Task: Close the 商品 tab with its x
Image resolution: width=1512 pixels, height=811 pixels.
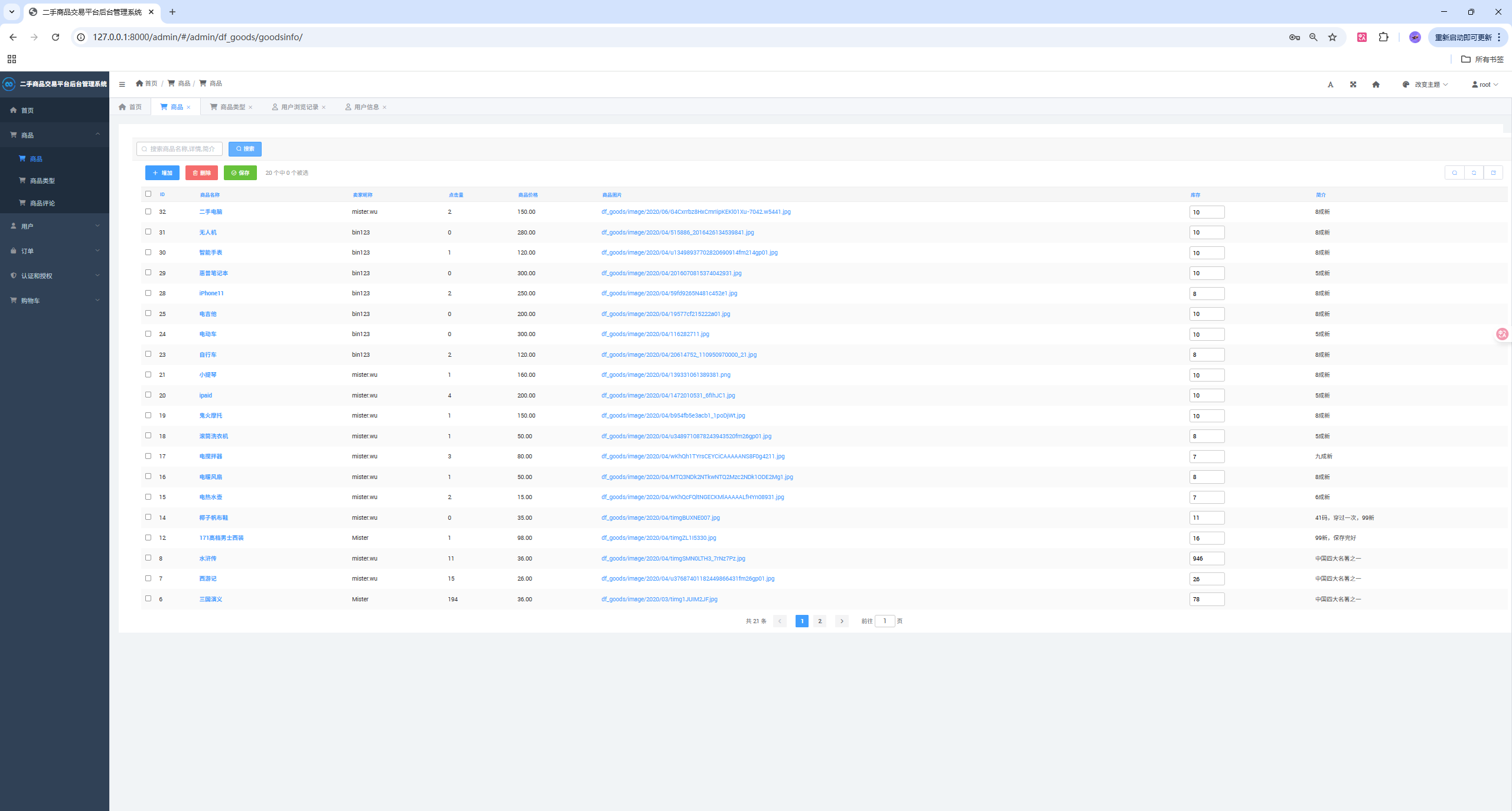Action: tap(188, 108)
